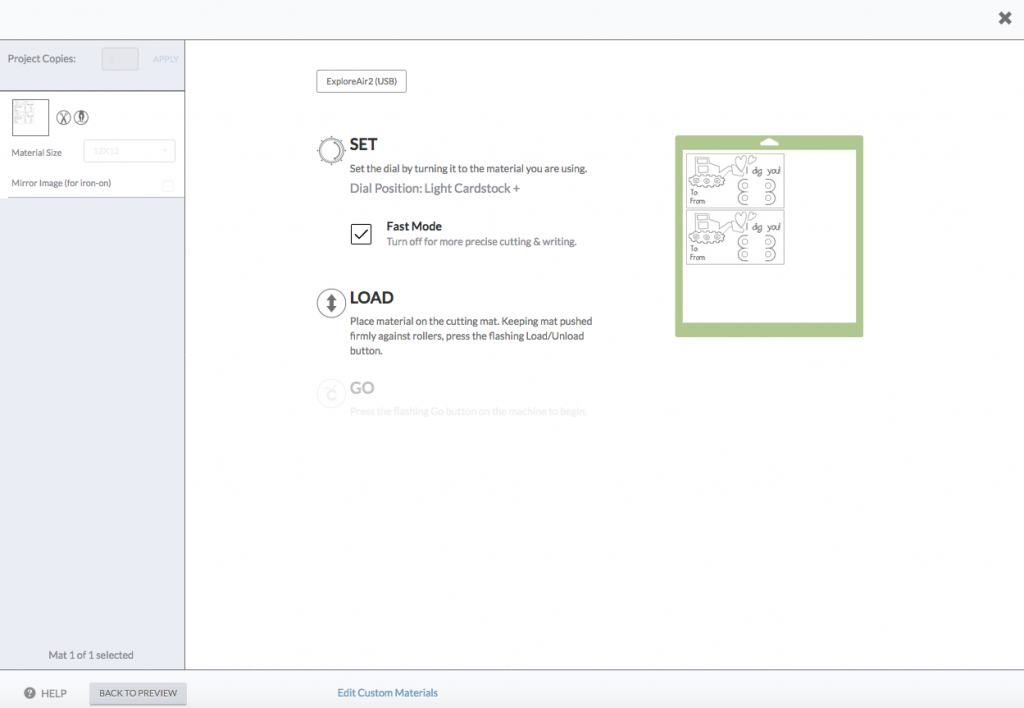Screen dimensions: 1024x708
Task: Click the LOAD arrows icon
Action: coord(331,304)
